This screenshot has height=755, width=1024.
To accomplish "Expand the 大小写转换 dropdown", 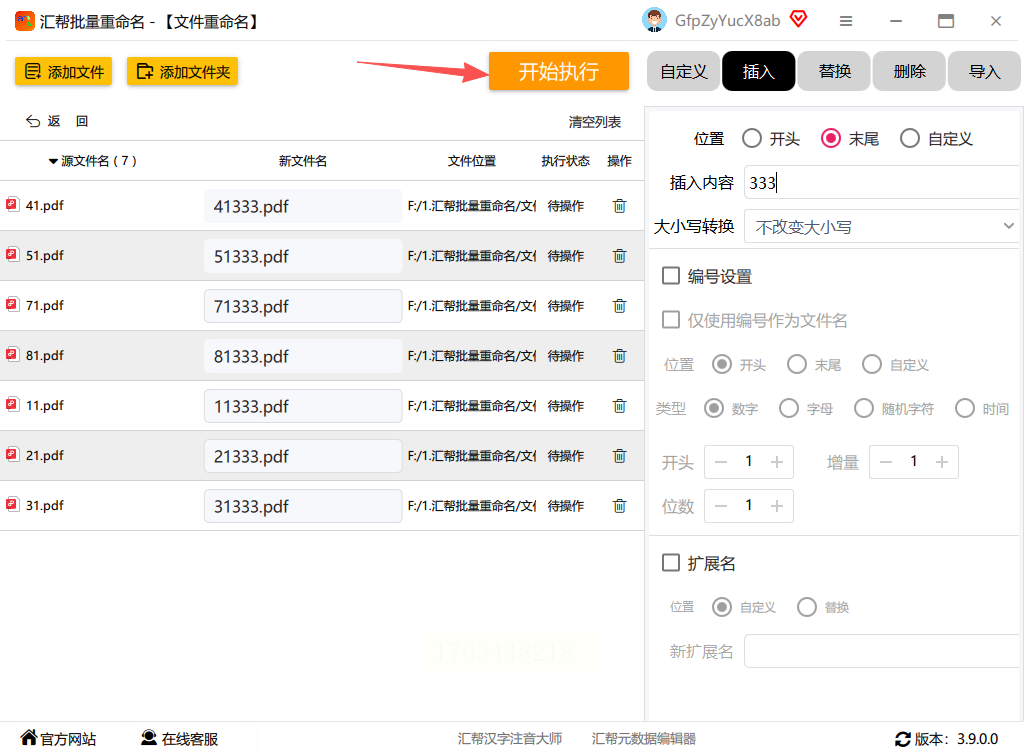I will pos(880,227).
